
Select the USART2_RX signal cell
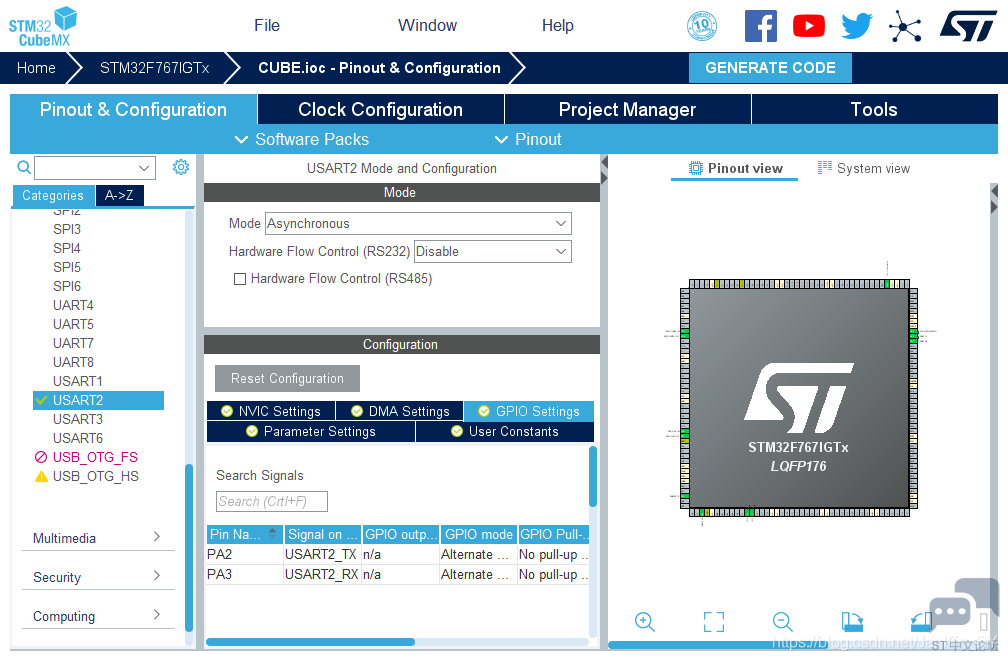[x=321, y=574]
